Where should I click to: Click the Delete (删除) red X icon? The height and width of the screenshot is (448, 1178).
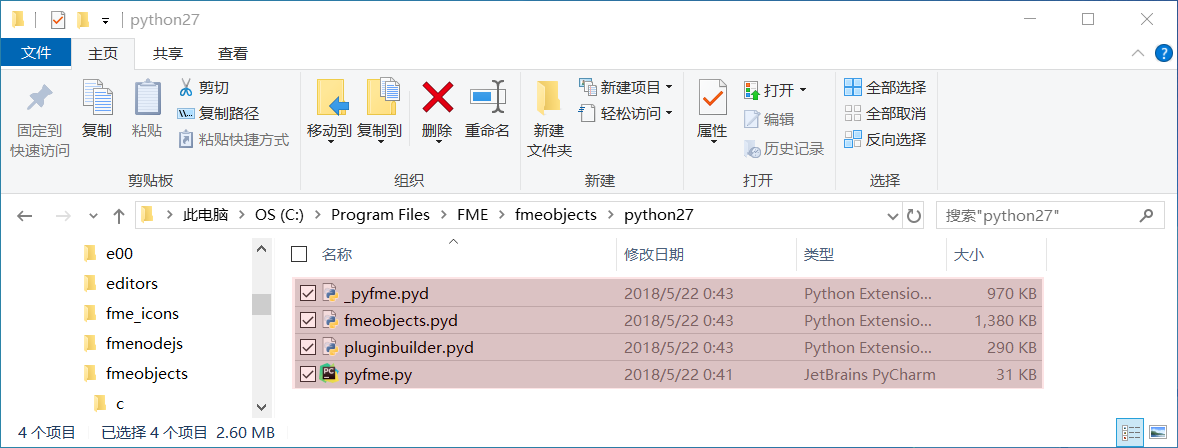click(x=437, y=99)
